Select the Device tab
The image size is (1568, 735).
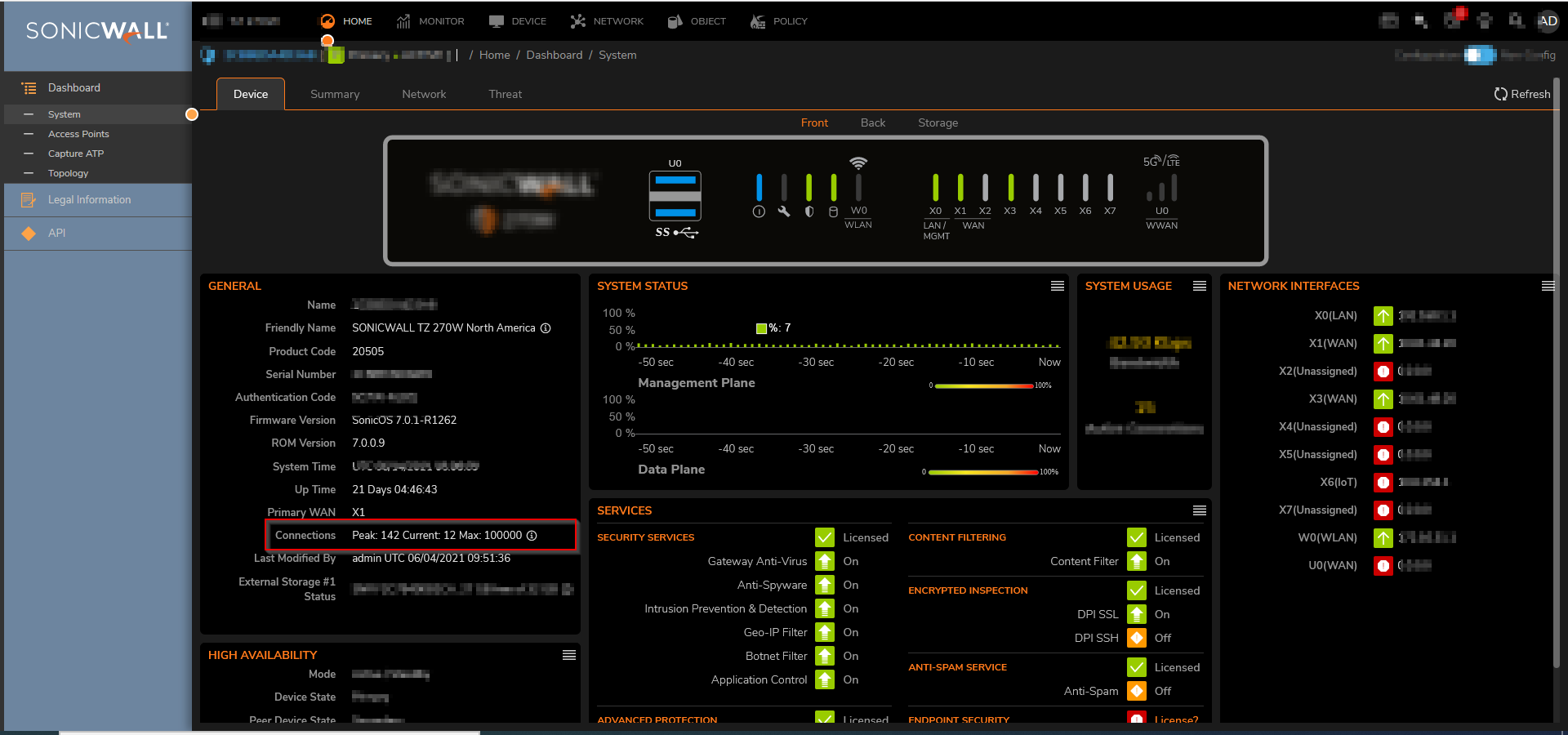251,94
